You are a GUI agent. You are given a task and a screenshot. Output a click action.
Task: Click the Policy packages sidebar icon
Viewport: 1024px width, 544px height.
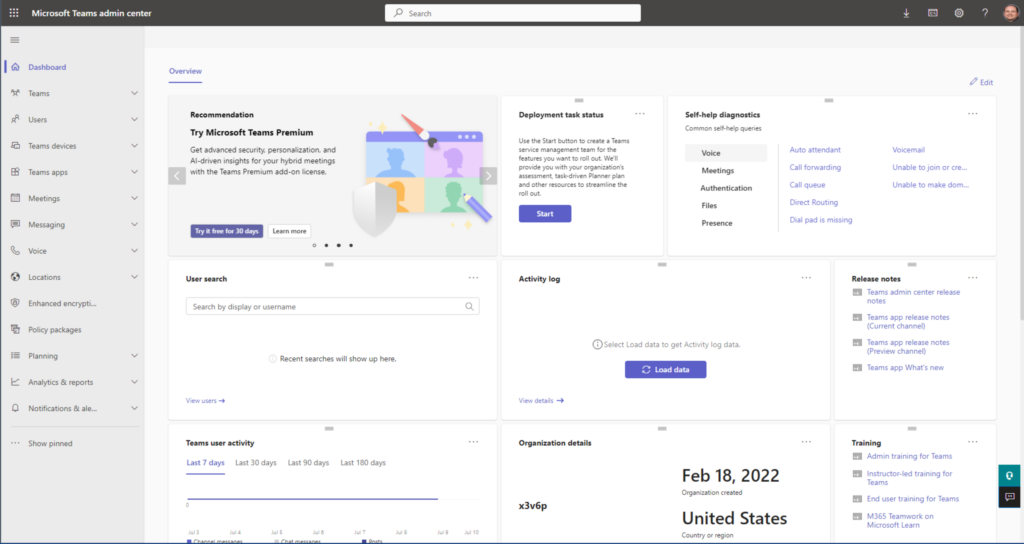(x=15, y=329)
